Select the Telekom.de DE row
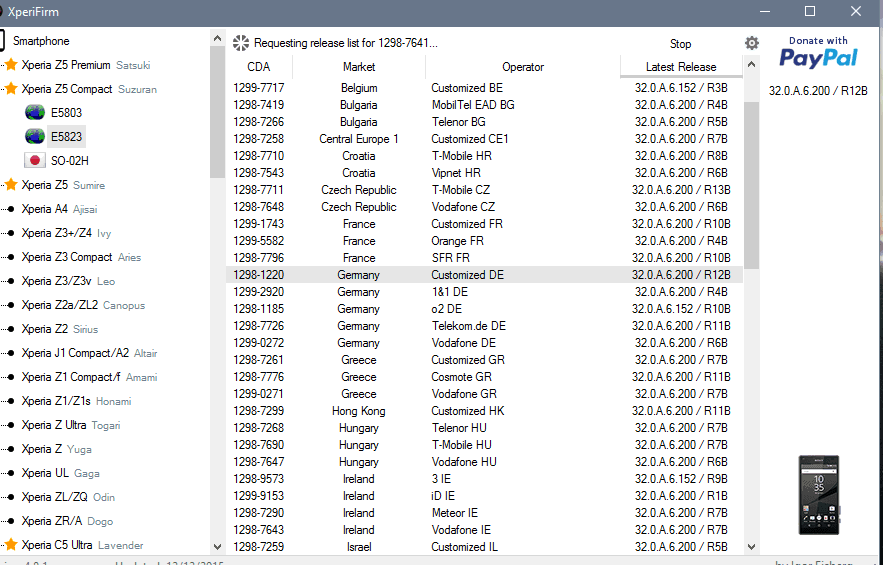This screenshot has width=883, height=565. click(484, 326)
